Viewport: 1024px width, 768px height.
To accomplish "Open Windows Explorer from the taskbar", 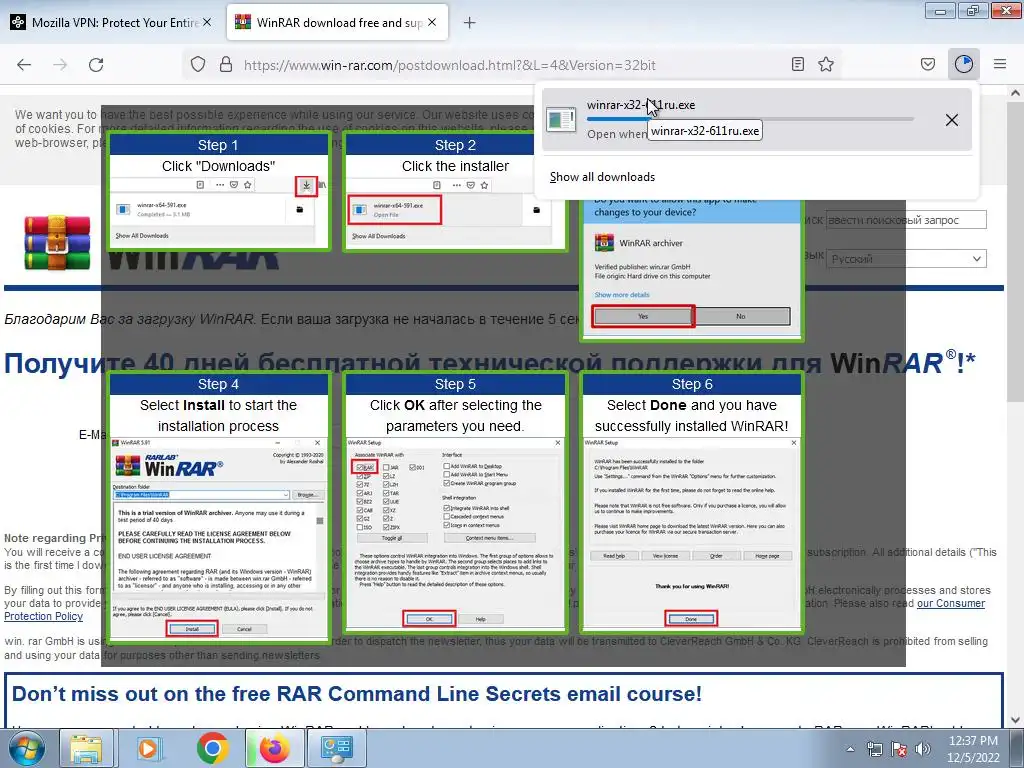I will pyautogui.click(x=86, y=748).
